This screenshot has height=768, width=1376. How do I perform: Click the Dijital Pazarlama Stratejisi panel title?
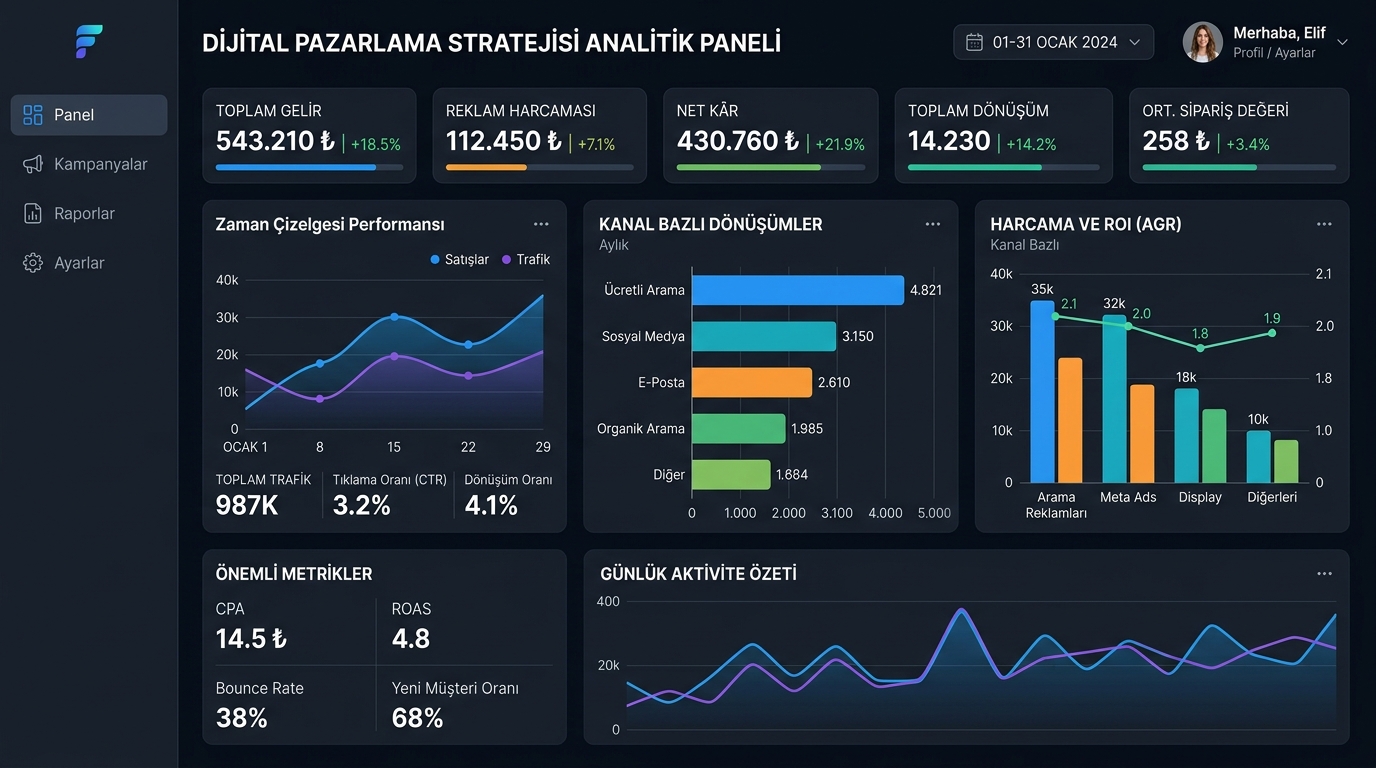(x=491, y=43)
